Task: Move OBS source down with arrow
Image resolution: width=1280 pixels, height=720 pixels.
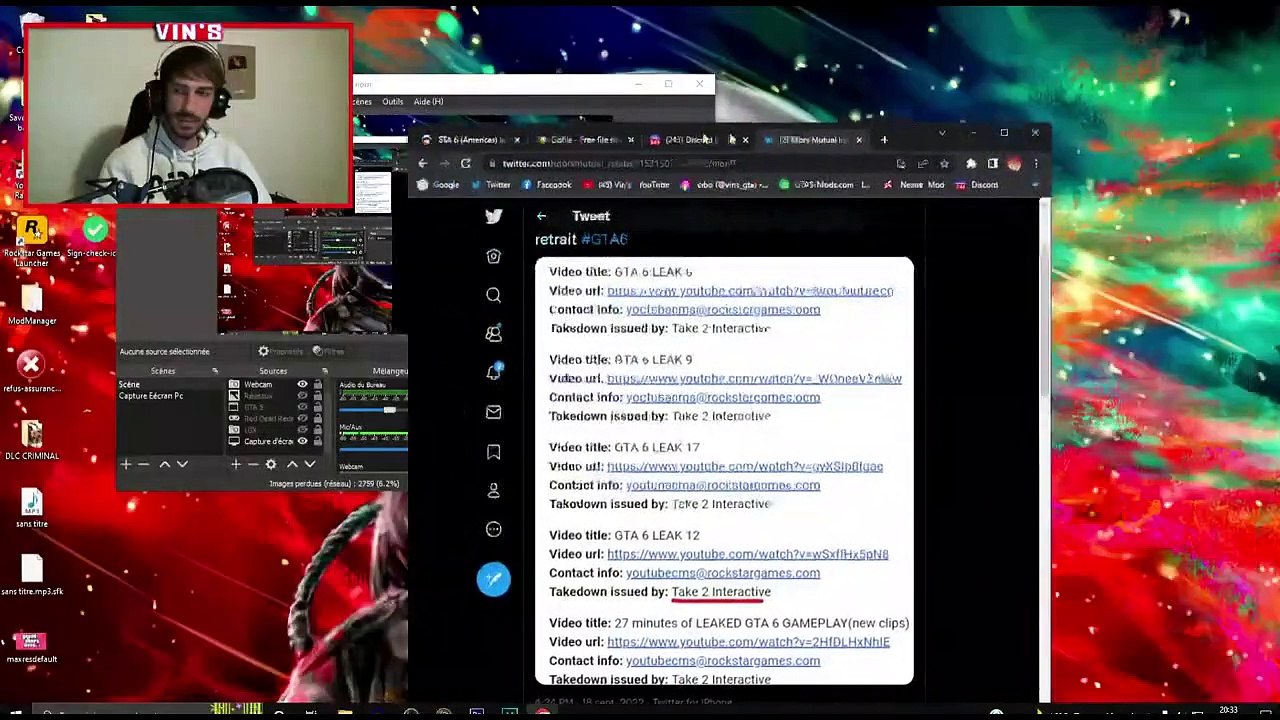Action: [x=310, y=464]
